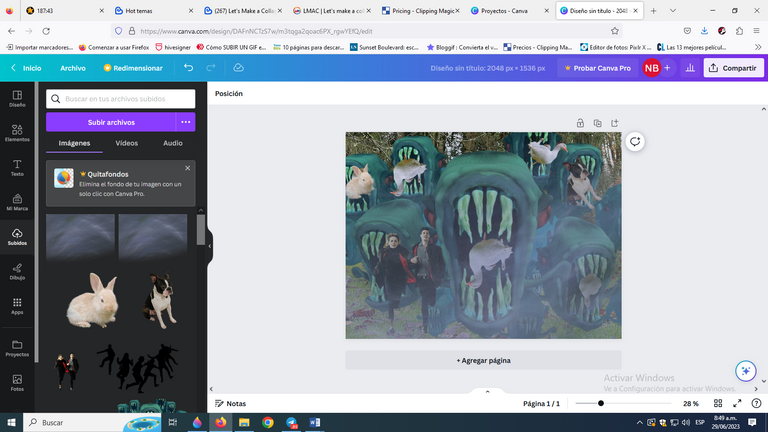List all Firefox tabs dropdown arrow

673,11
